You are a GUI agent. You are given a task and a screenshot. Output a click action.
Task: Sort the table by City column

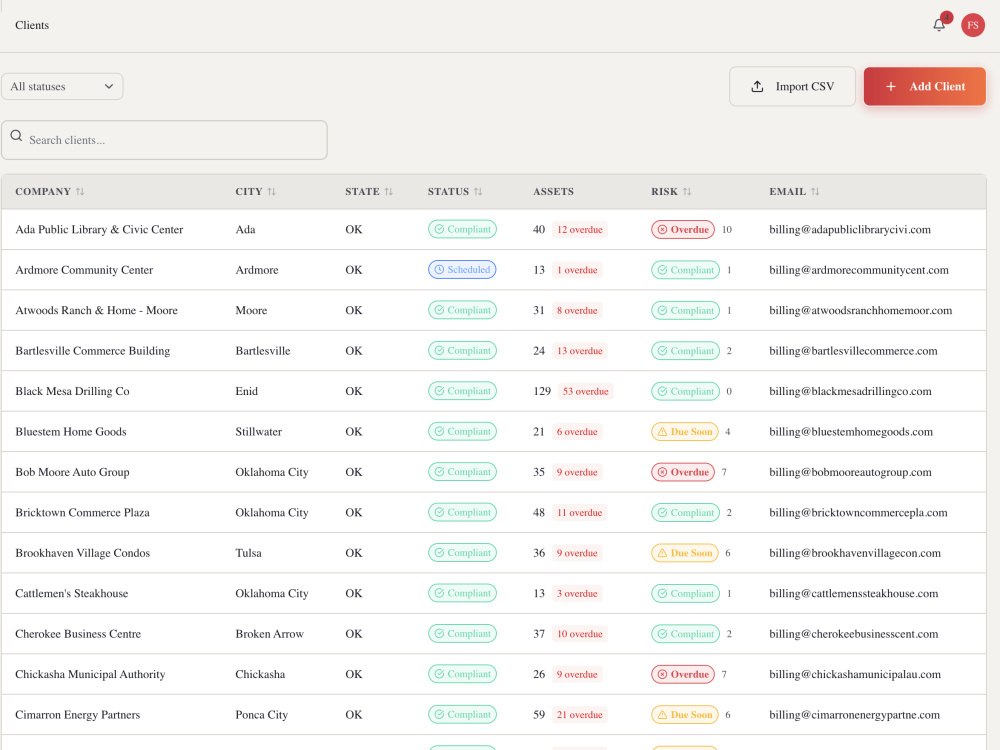(255, 191)
